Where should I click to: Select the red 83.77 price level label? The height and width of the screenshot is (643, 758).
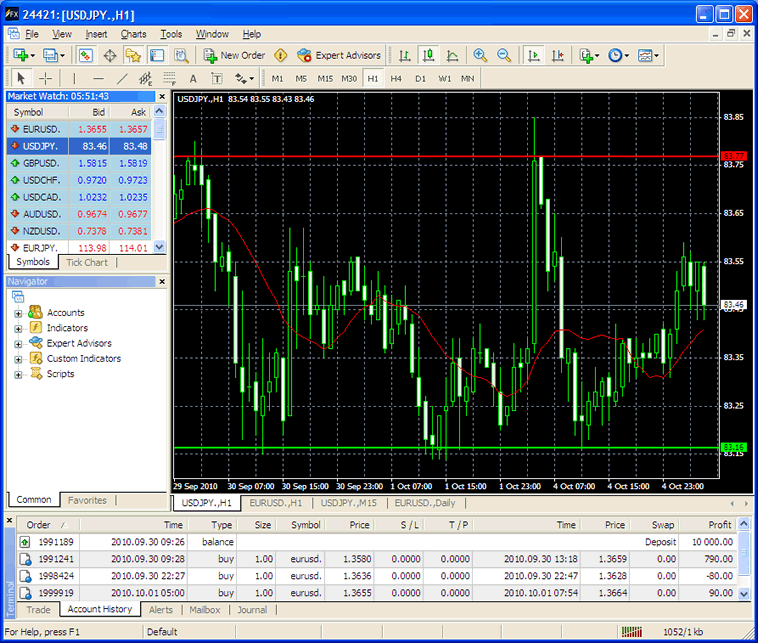[x=734, y=156]
